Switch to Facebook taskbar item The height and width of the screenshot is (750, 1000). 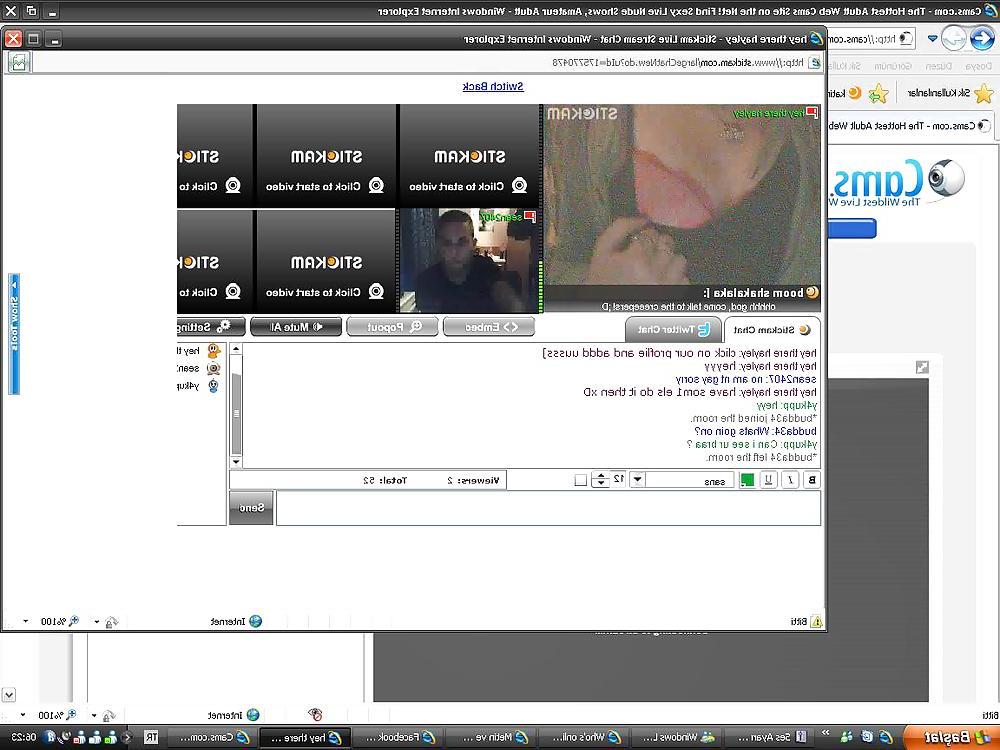(399, 738)
